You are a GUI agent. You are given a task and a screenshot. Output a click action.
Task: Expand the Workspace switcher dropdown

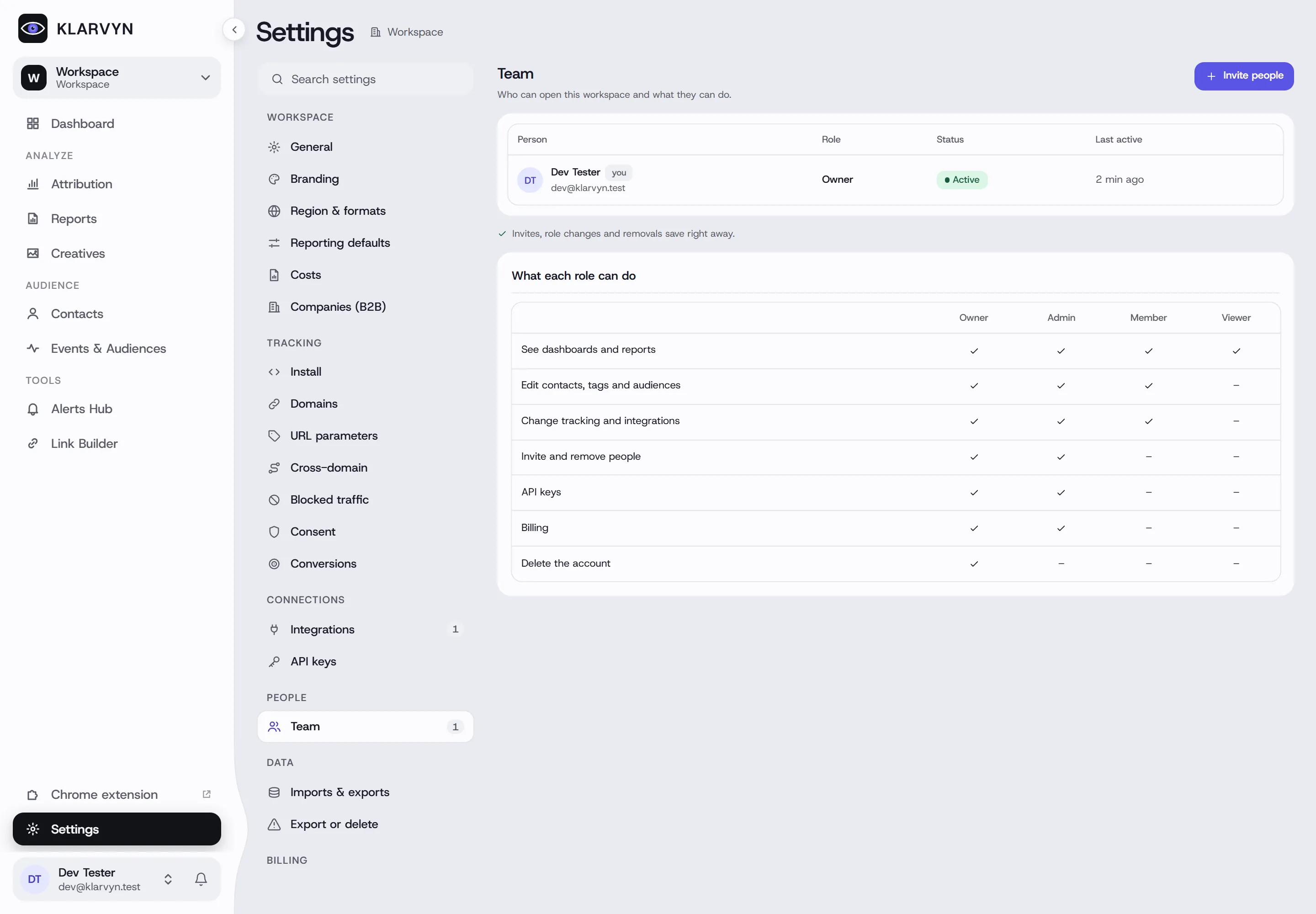(x=117, y=77)
